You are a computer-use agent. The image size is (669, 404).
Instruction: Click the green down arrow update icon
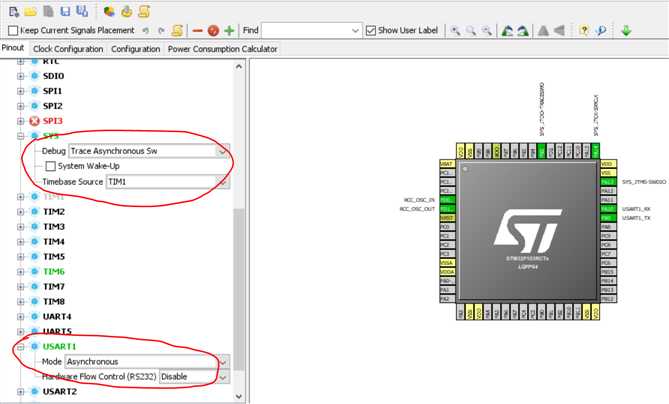(626, 31)
